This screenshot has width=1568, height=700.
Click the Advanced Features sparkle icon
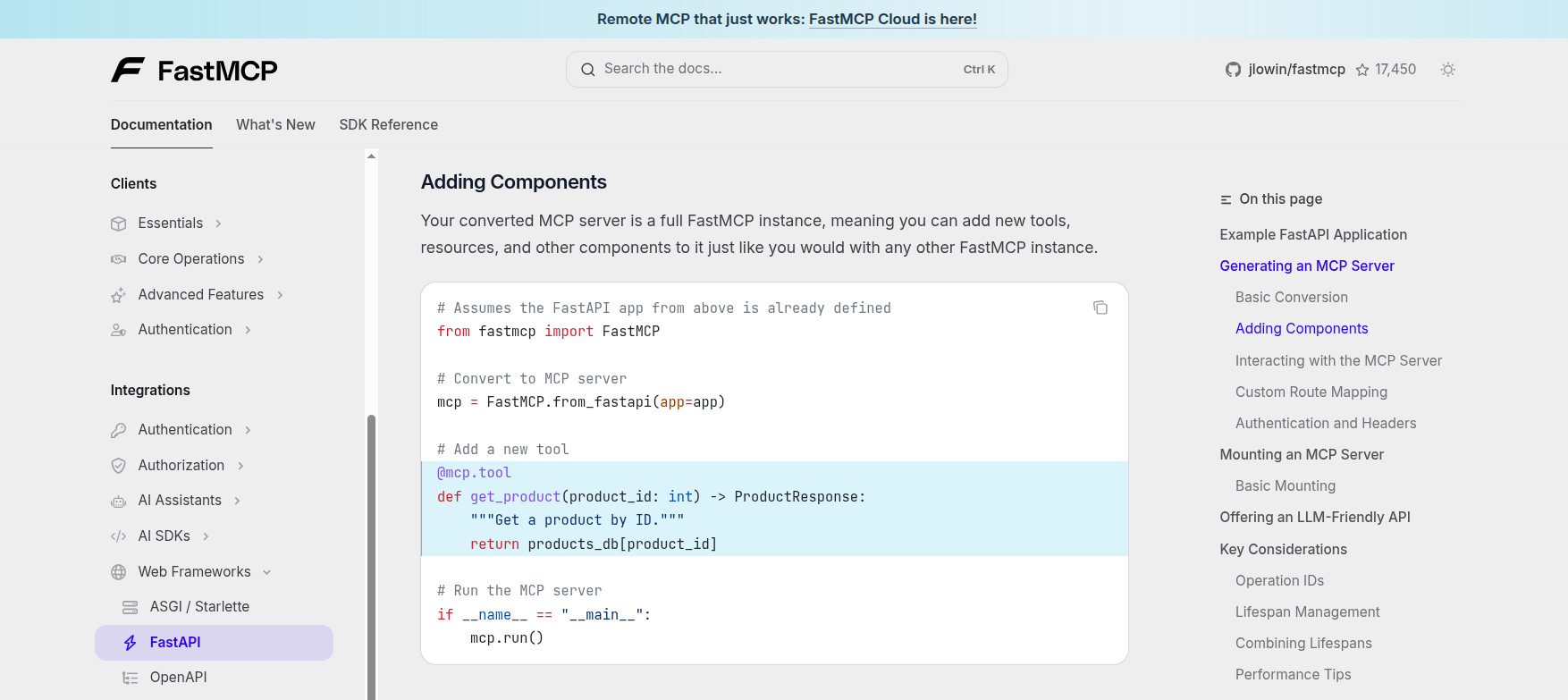point(118,295)
